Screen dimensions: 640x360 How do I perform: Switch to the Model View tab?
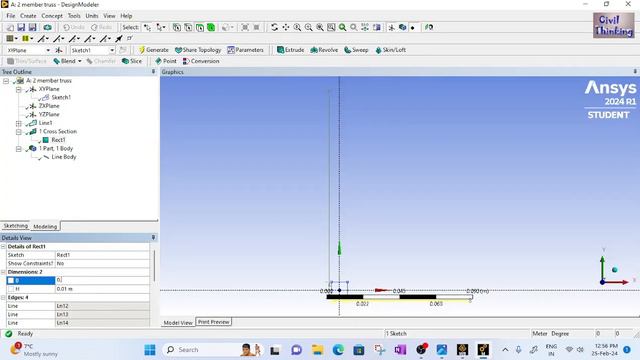[x=178, y=322]
